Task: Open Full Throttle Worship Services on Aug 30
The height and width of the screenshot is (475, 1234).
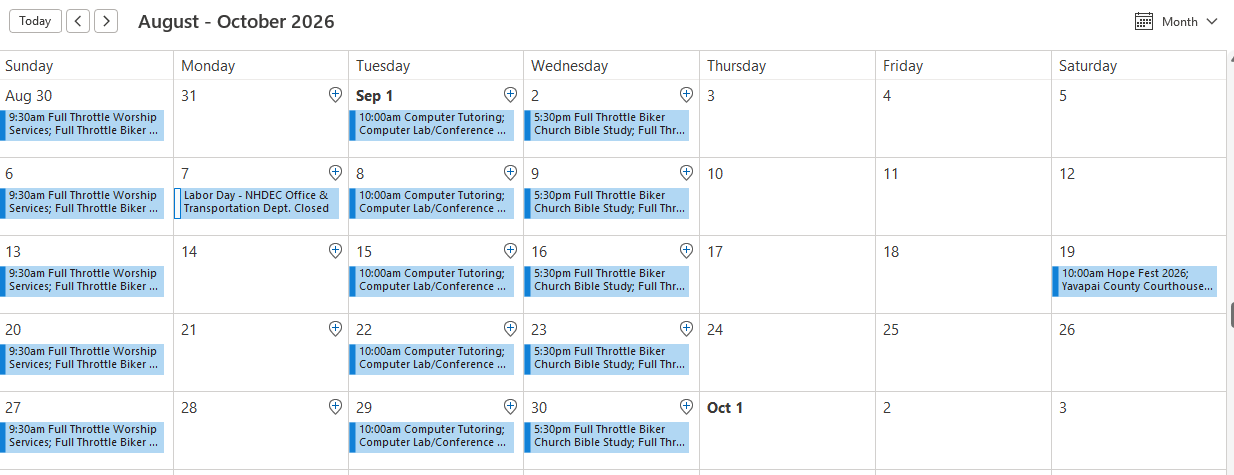Action: (82, 125)
